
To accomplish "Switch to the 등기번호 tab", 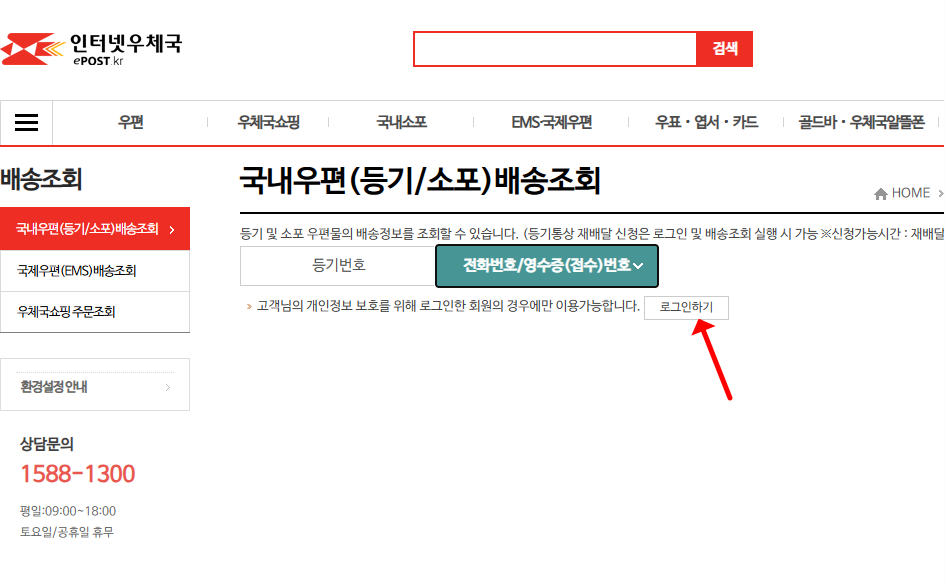I will click(338, 265).
